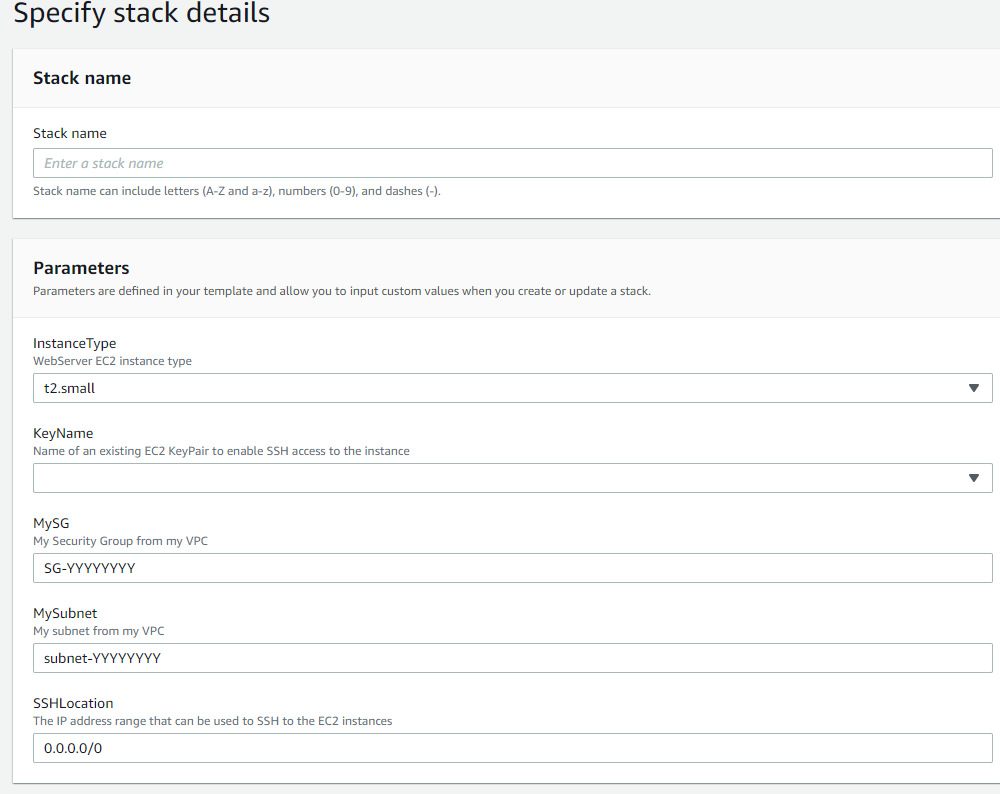The width and height of the screenshot is (1000, 794).
Task: Click the MySG field containing SG-YYYYYYYY
Action: [513, 568]
